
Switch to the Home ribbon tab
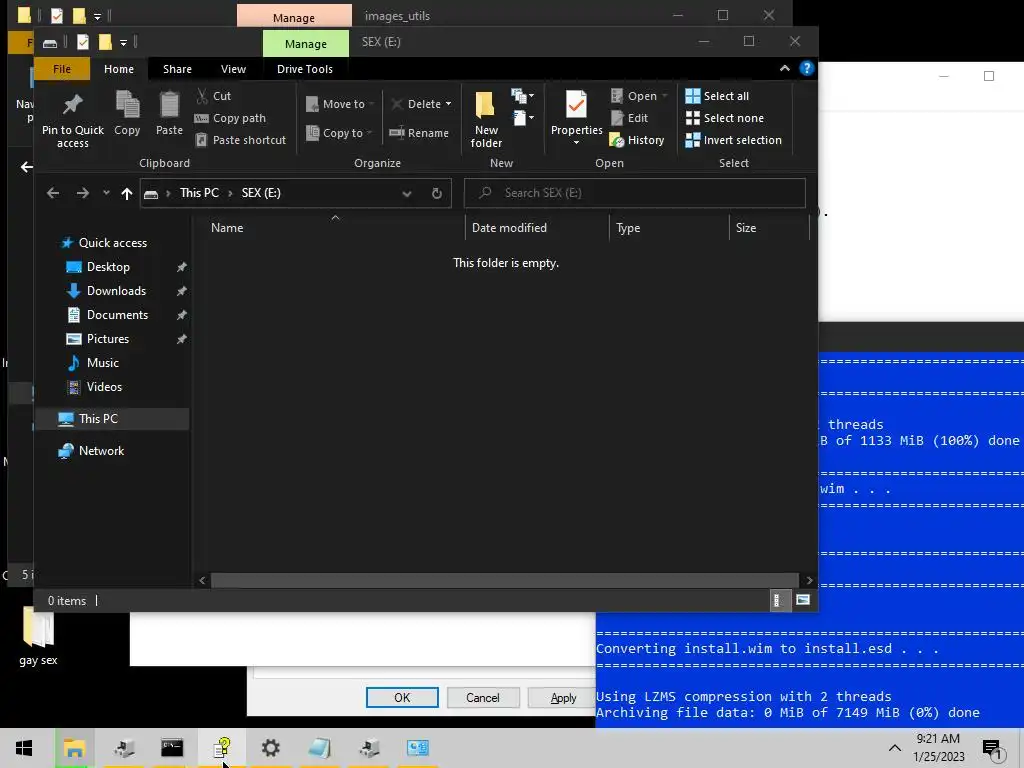click(119, 69)
